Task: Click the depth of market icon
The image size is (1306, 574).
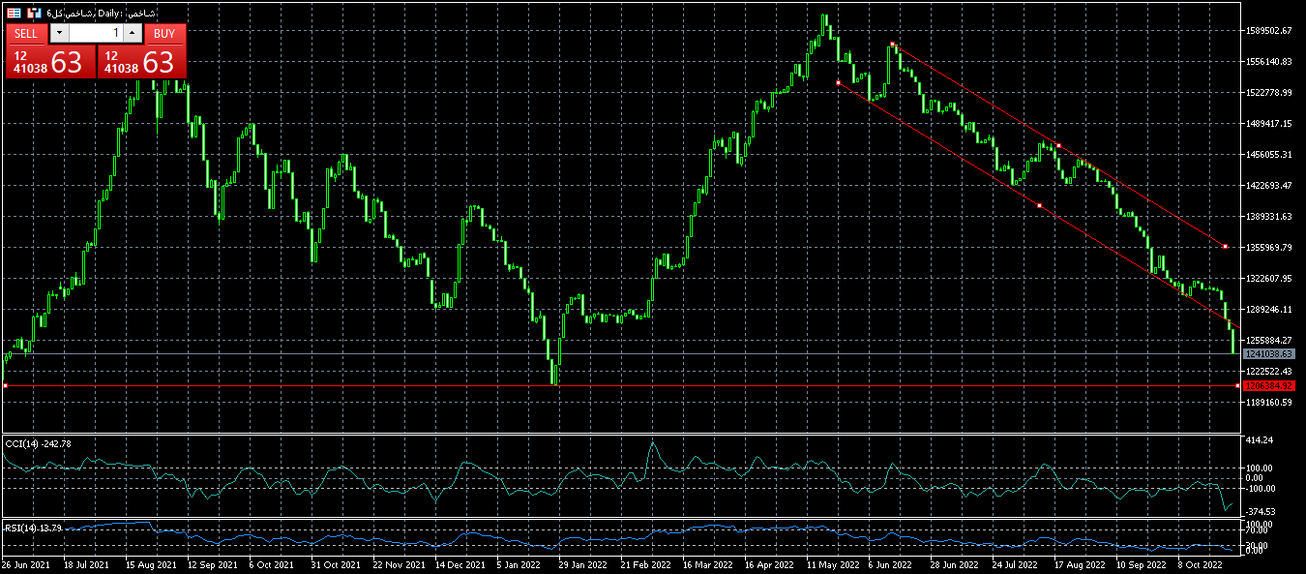Action: 34,13
